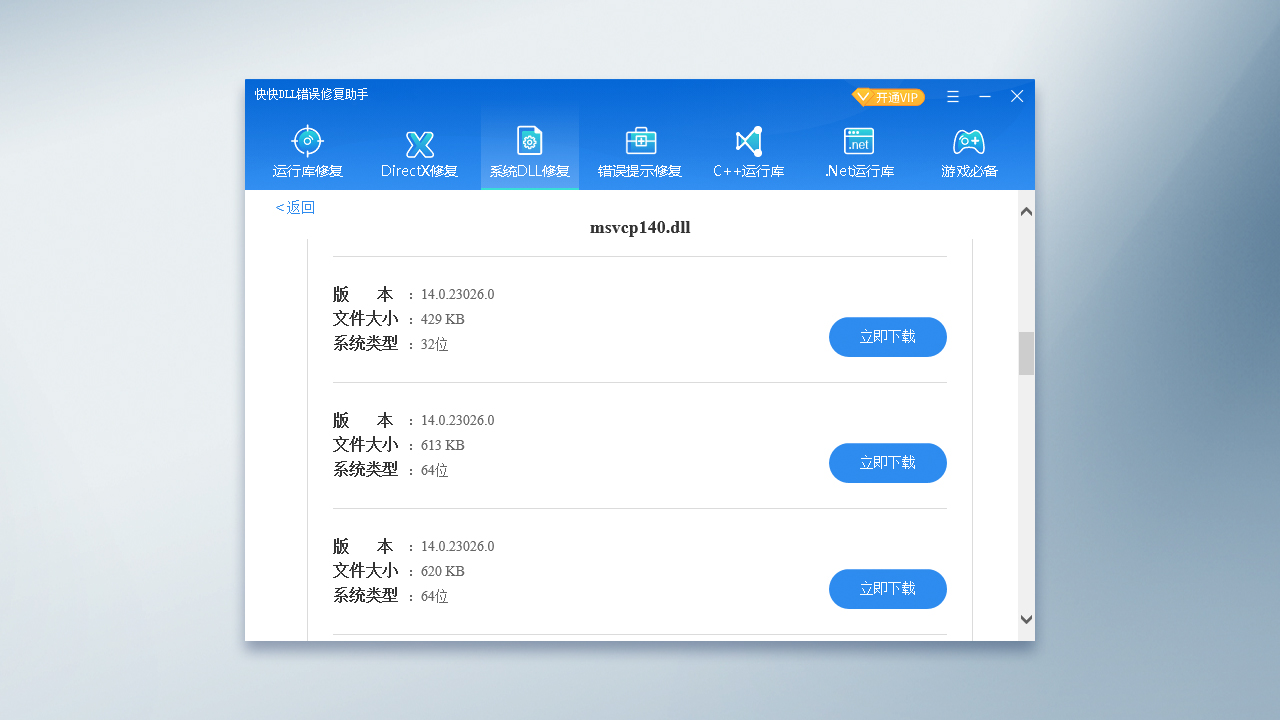Download the 620 KB 64位 version
Image resolution: width=1280 pixels, height=720 pixels.
point(887,589)
